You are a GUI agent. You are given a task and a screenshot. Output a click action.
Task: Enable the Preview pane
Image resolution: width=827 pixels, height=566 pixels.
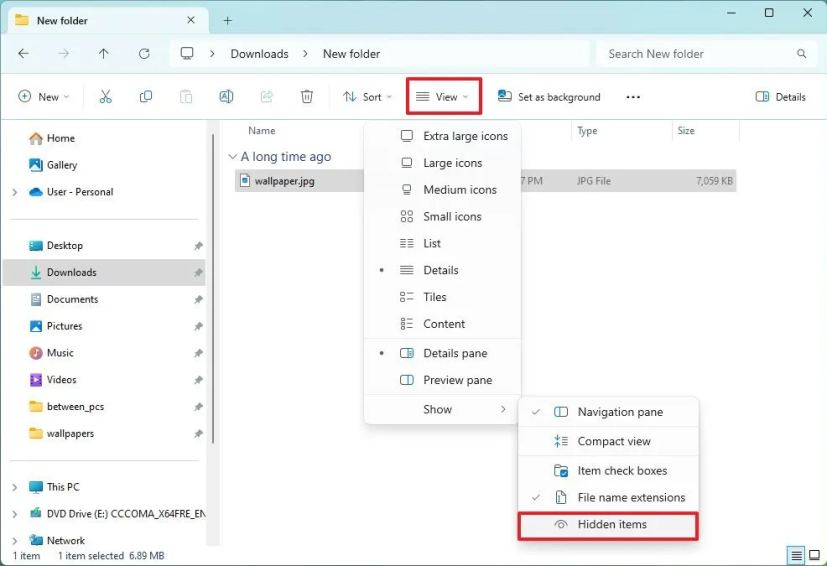(x=443, y=380)
